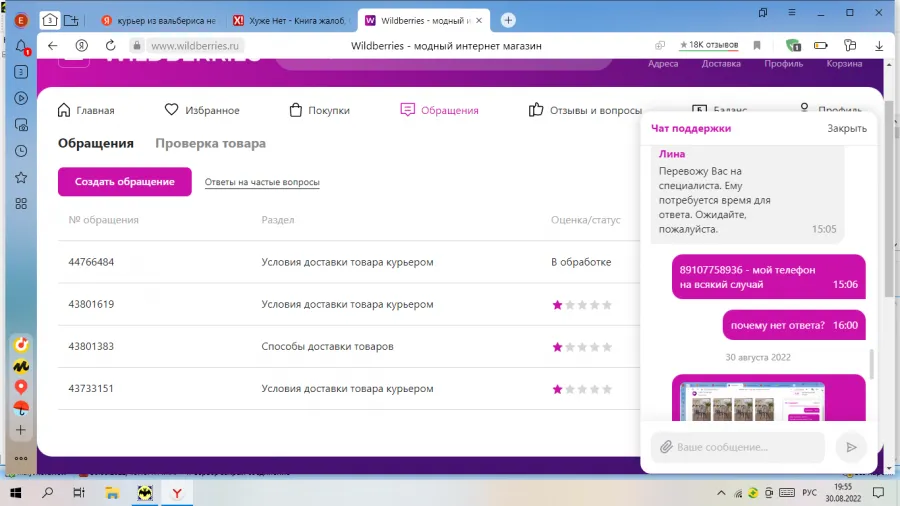
Task: Switch to курьер из вальбериса tab
Action: [158, 21]
